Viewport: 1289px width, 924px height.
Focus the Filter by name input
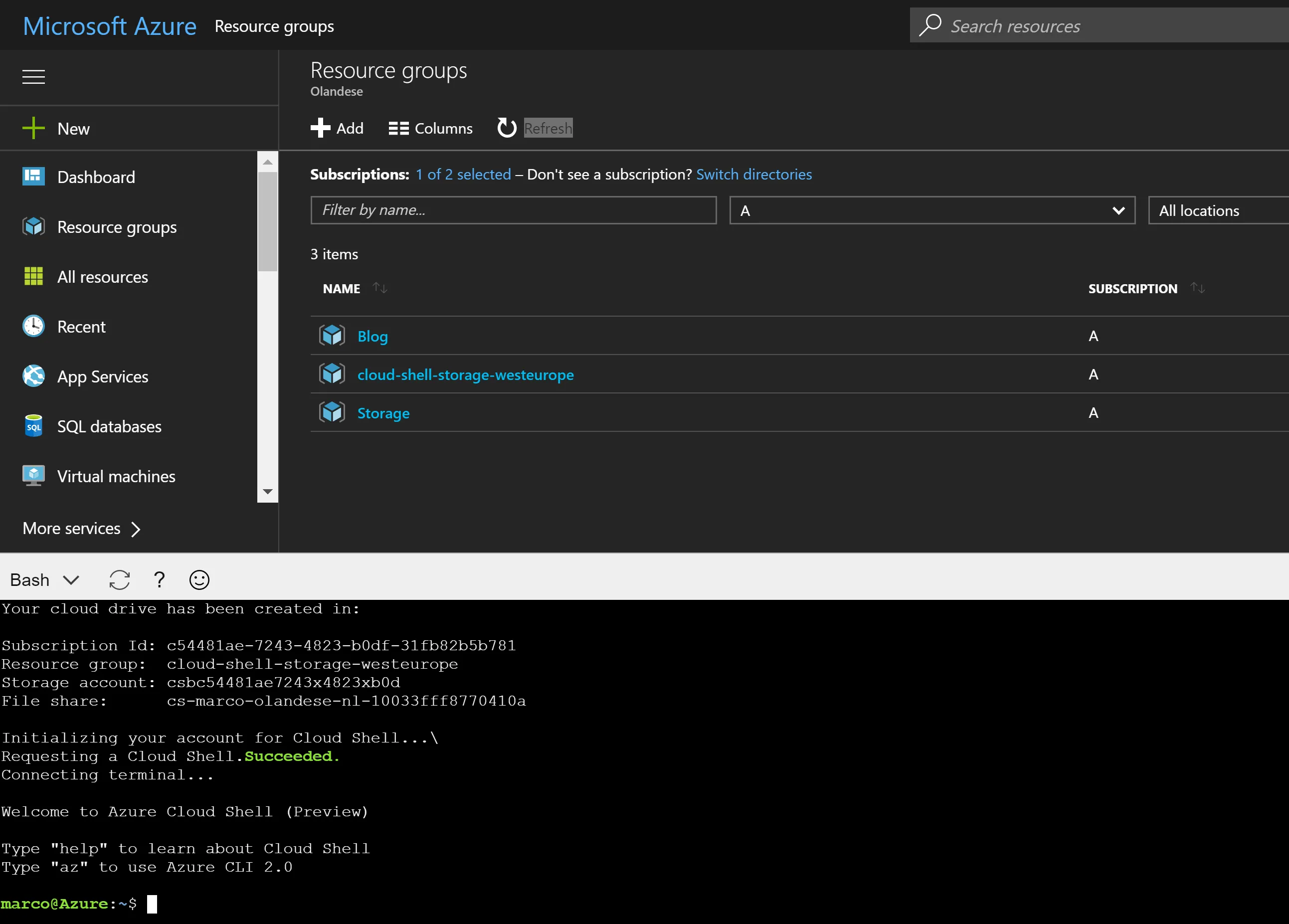[513, 210]
